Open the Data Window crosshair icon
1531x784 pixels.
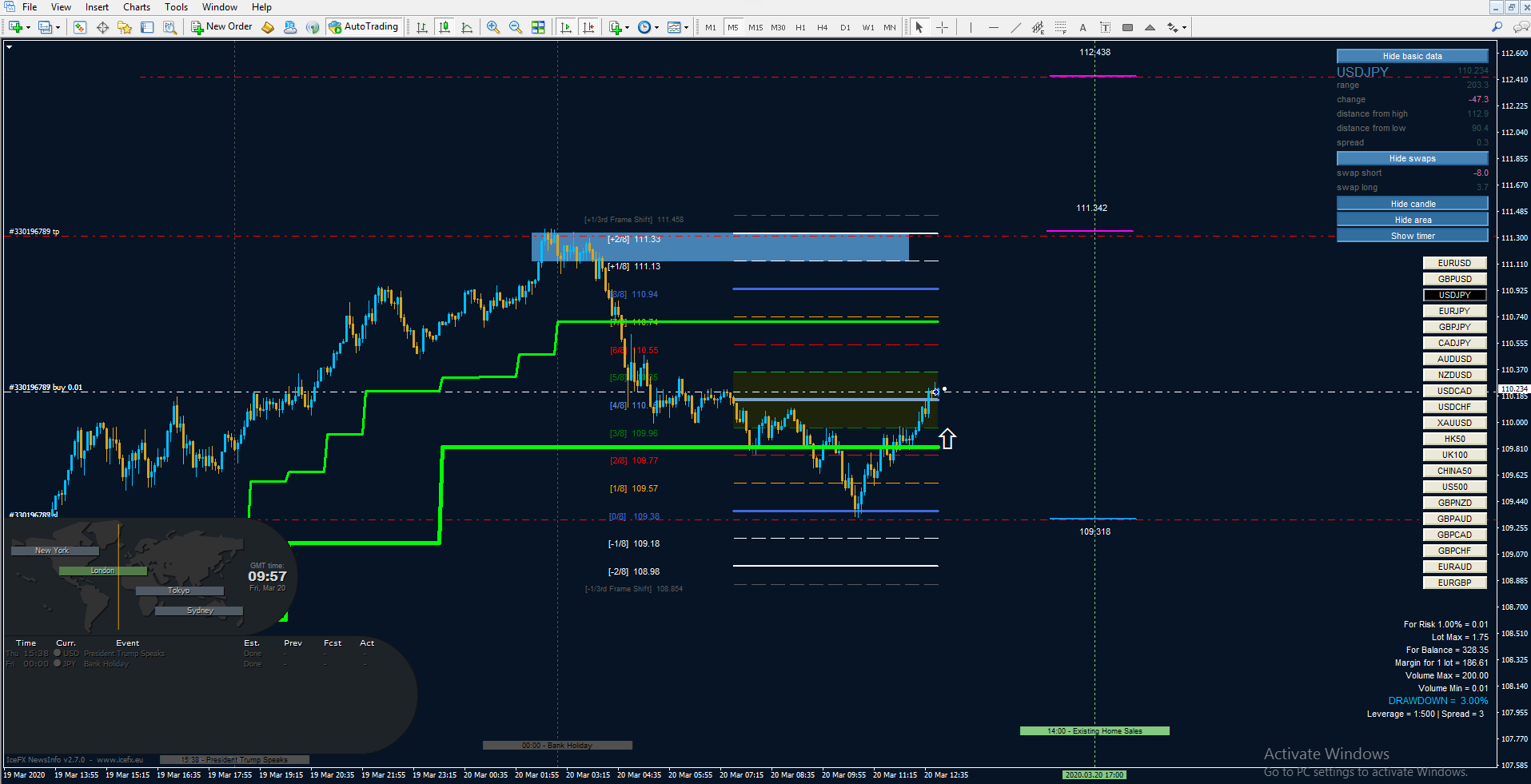[102, 27]
